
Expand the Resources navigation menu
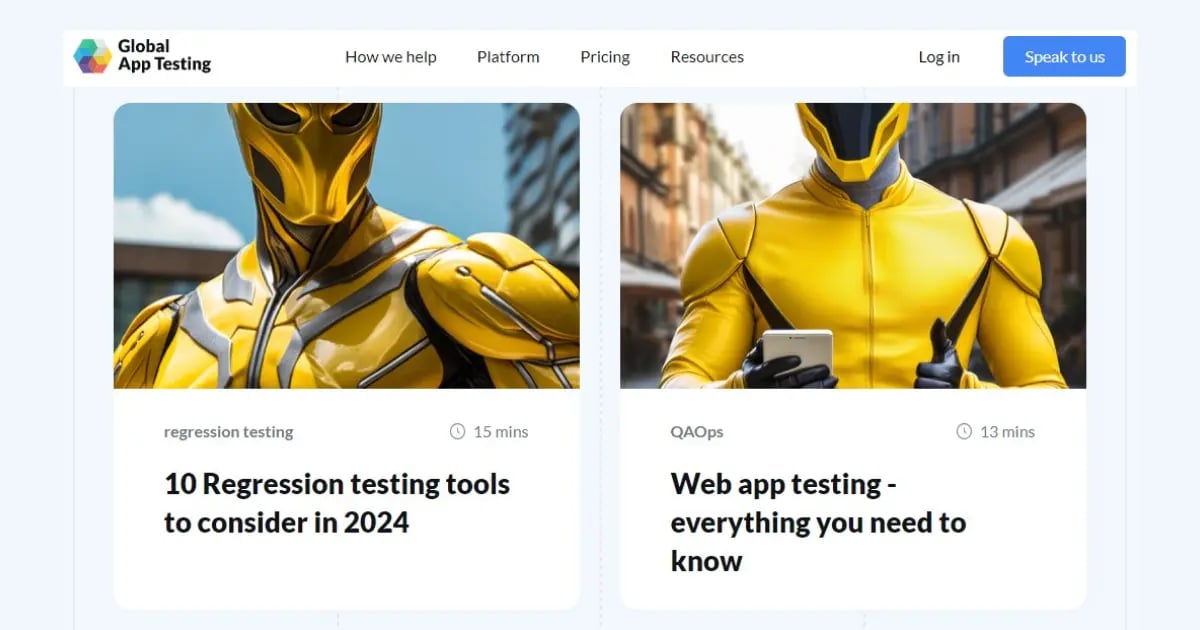click(x=707, y=57)
